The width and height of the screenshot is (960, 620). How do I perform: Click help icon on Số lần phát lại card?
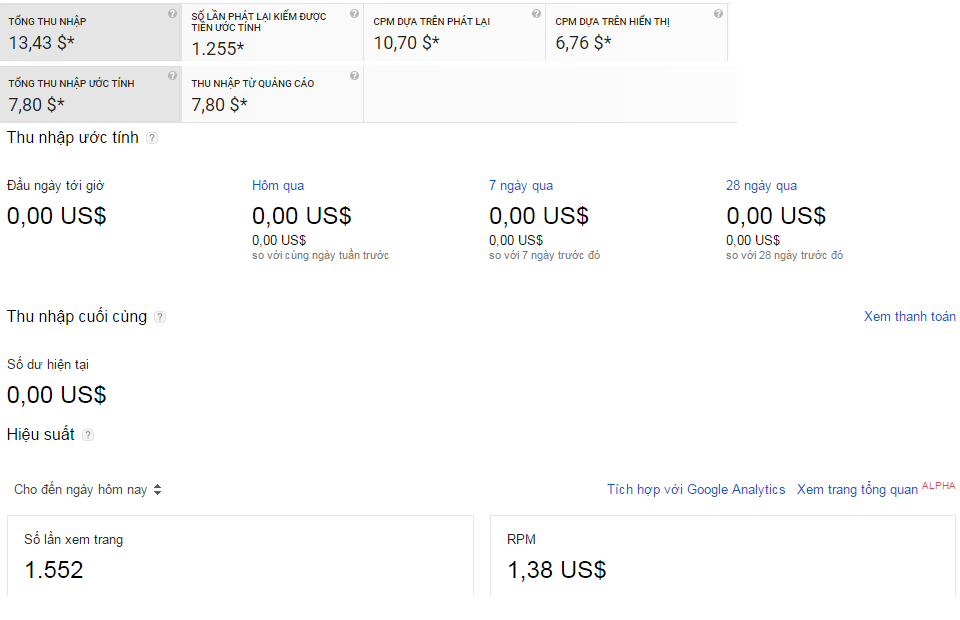[x=354, y=14]
